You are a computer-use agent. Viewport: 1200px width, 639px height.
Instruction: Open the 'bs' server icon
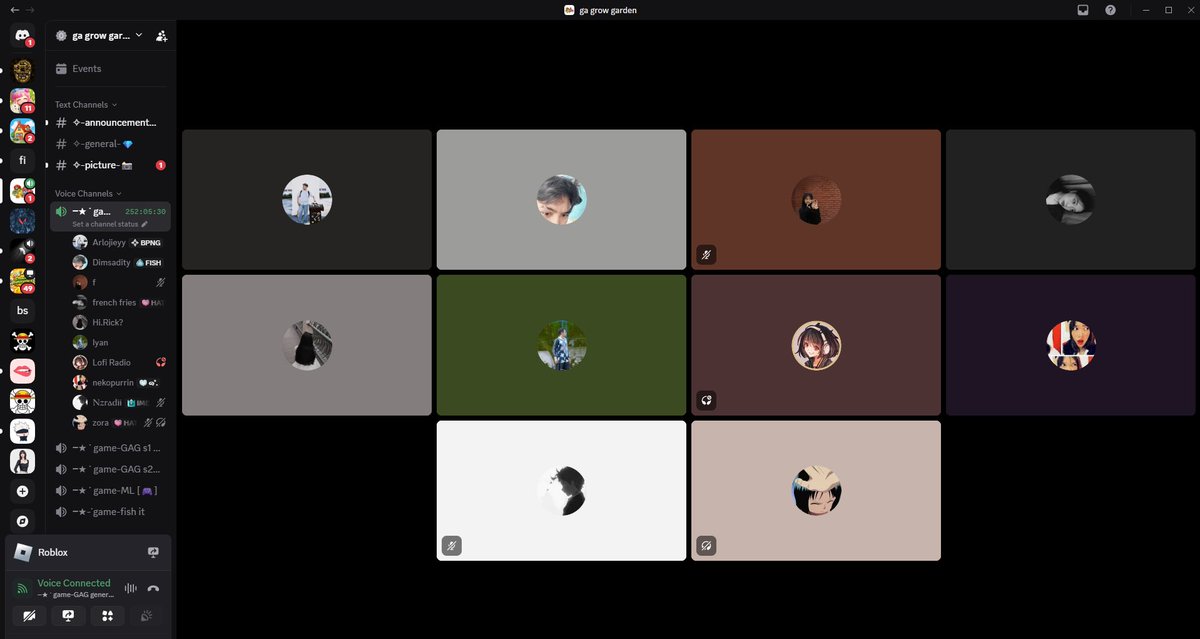pyautogui.click(x=22, y=311)
